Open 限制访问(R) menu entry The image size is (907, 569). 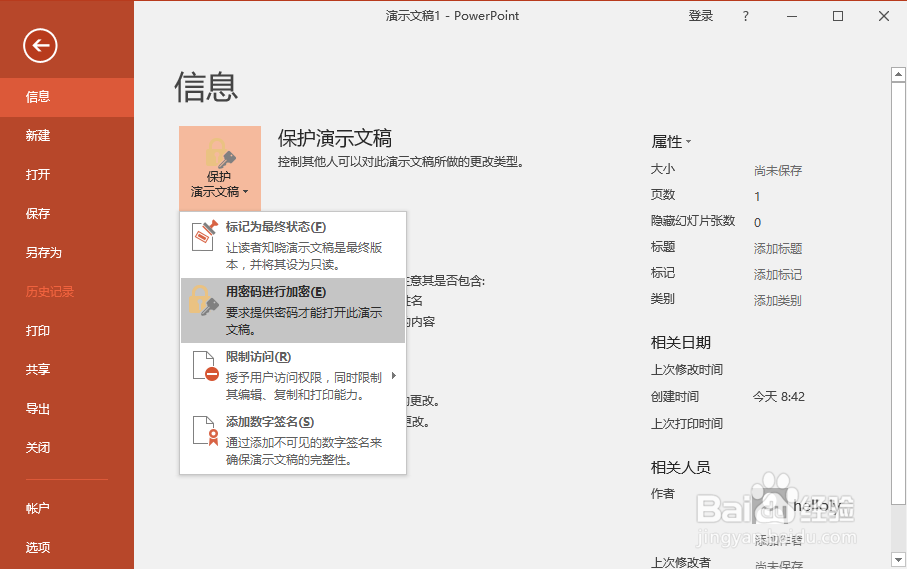[x=293, y=376]
